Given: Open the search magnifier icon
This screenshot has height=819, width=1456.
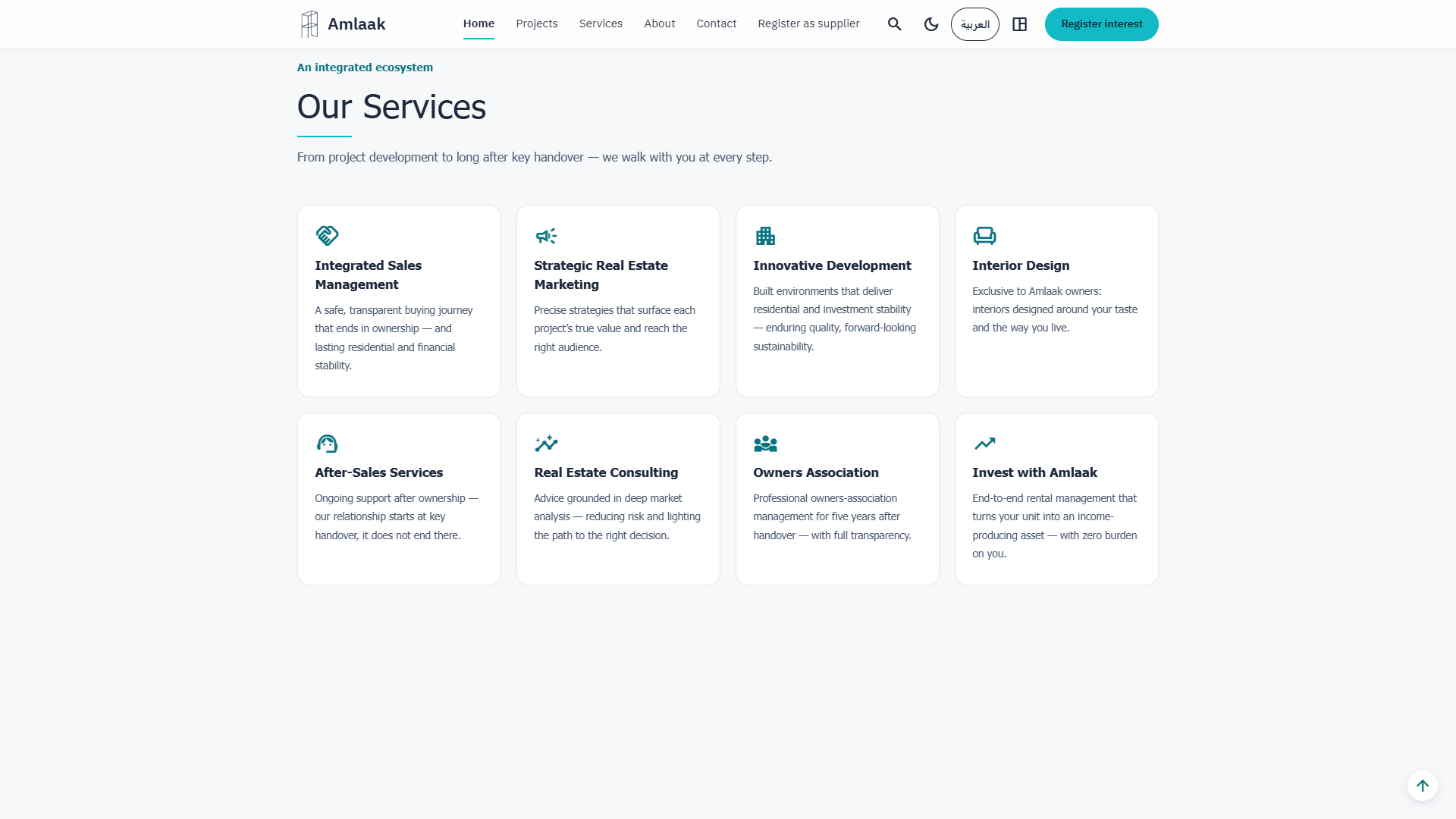Looking at the screenshot, I should 895,24.
